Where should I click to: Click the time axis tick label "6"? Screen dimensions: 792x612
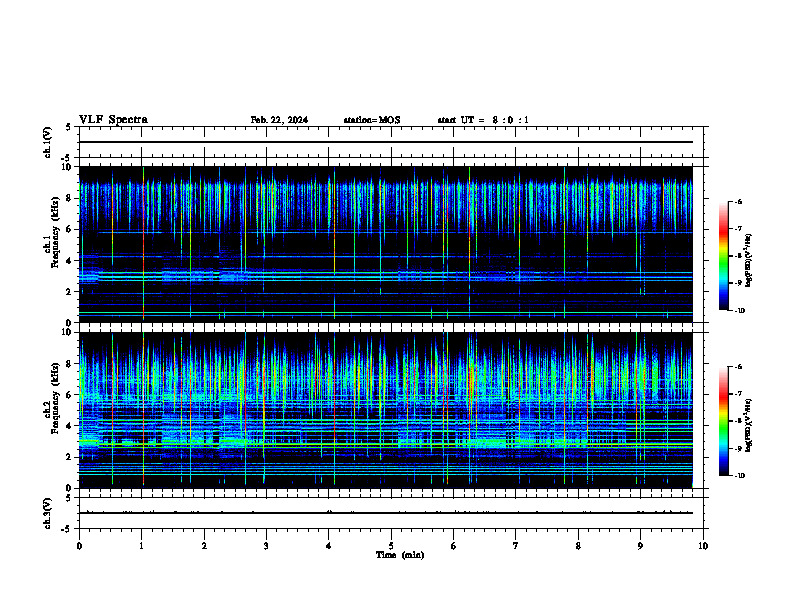[x=454, y=546]
